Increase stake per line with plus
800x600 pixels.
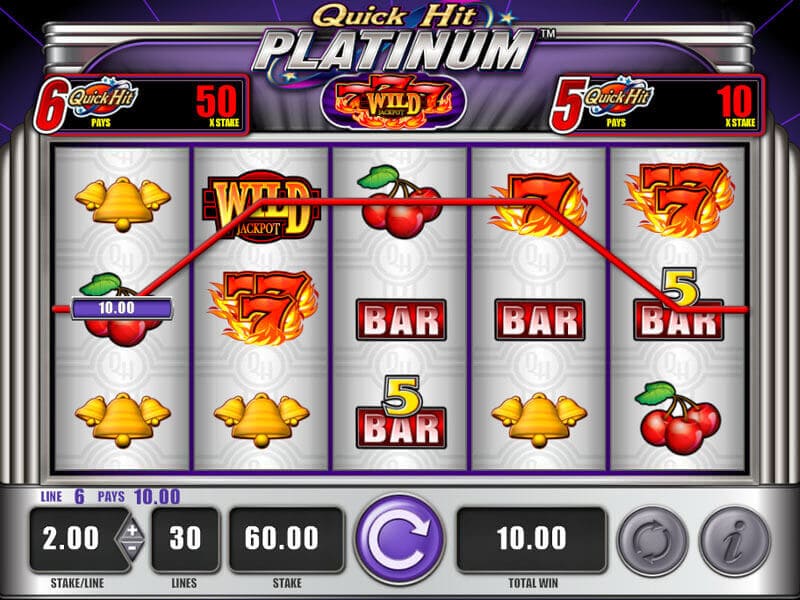pyautogui.click(x=132, y=530)
